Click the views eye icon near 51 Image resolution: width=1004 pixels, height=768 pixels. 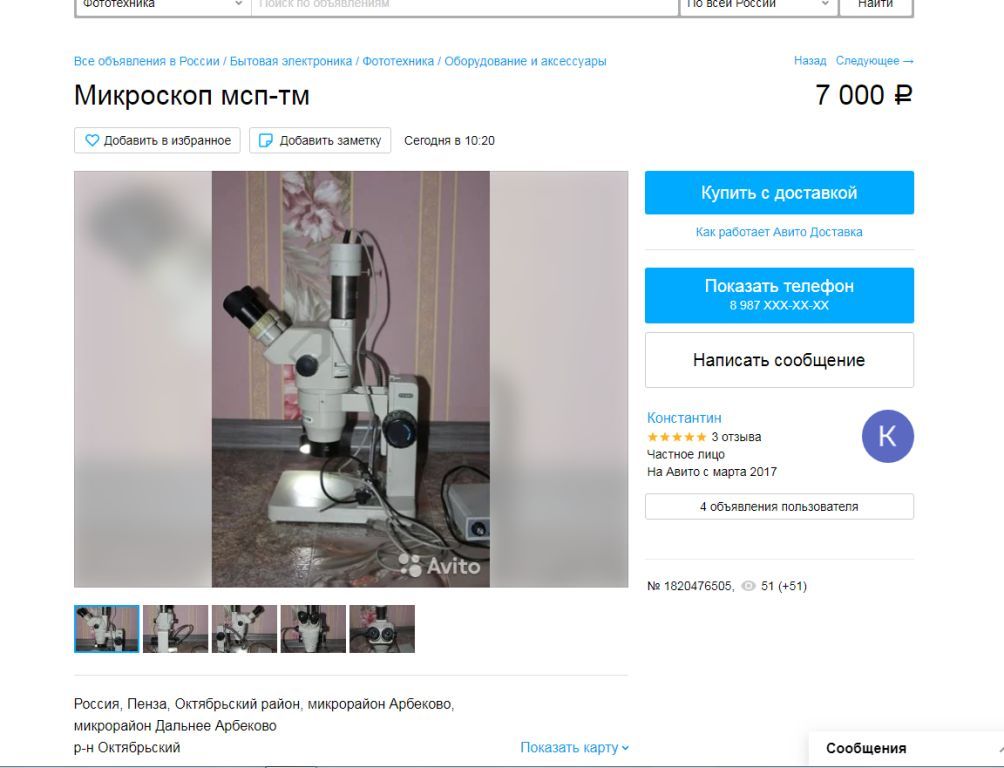(748, 585)
